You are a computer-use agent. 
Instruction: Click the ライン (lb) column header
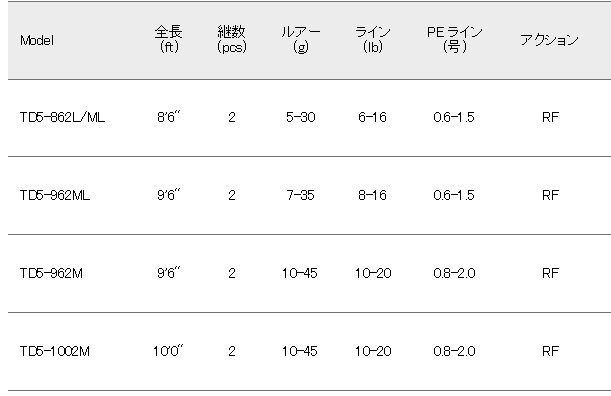[x=373, y=39]
